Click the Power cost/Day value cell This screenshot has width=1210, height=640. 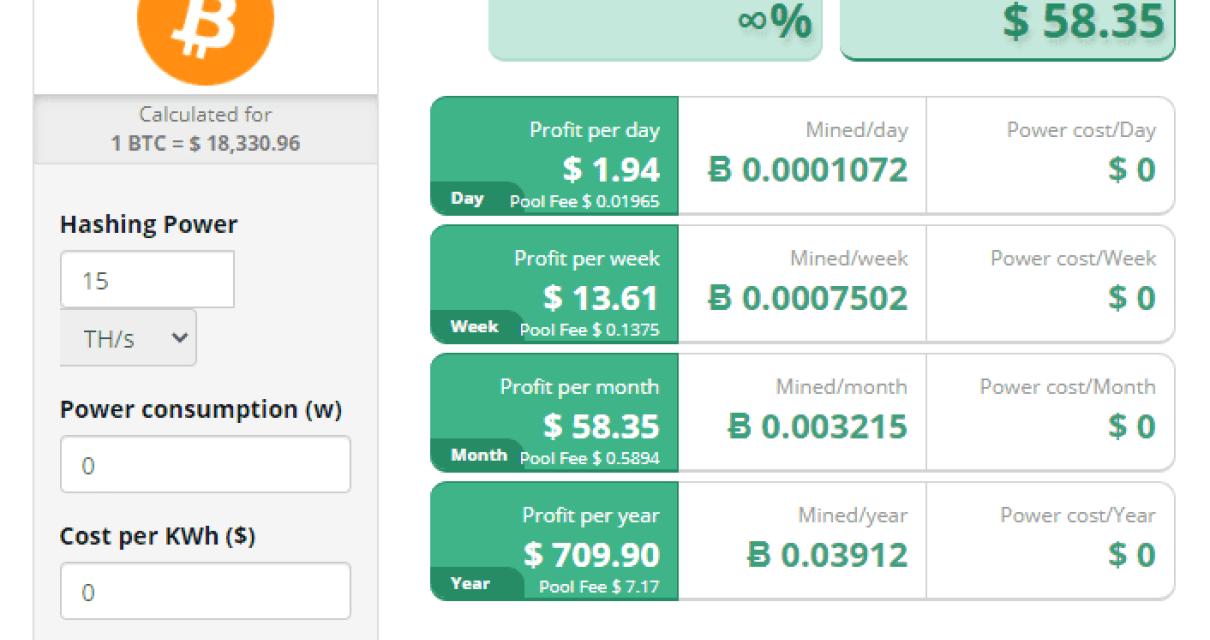[1049, 155]
